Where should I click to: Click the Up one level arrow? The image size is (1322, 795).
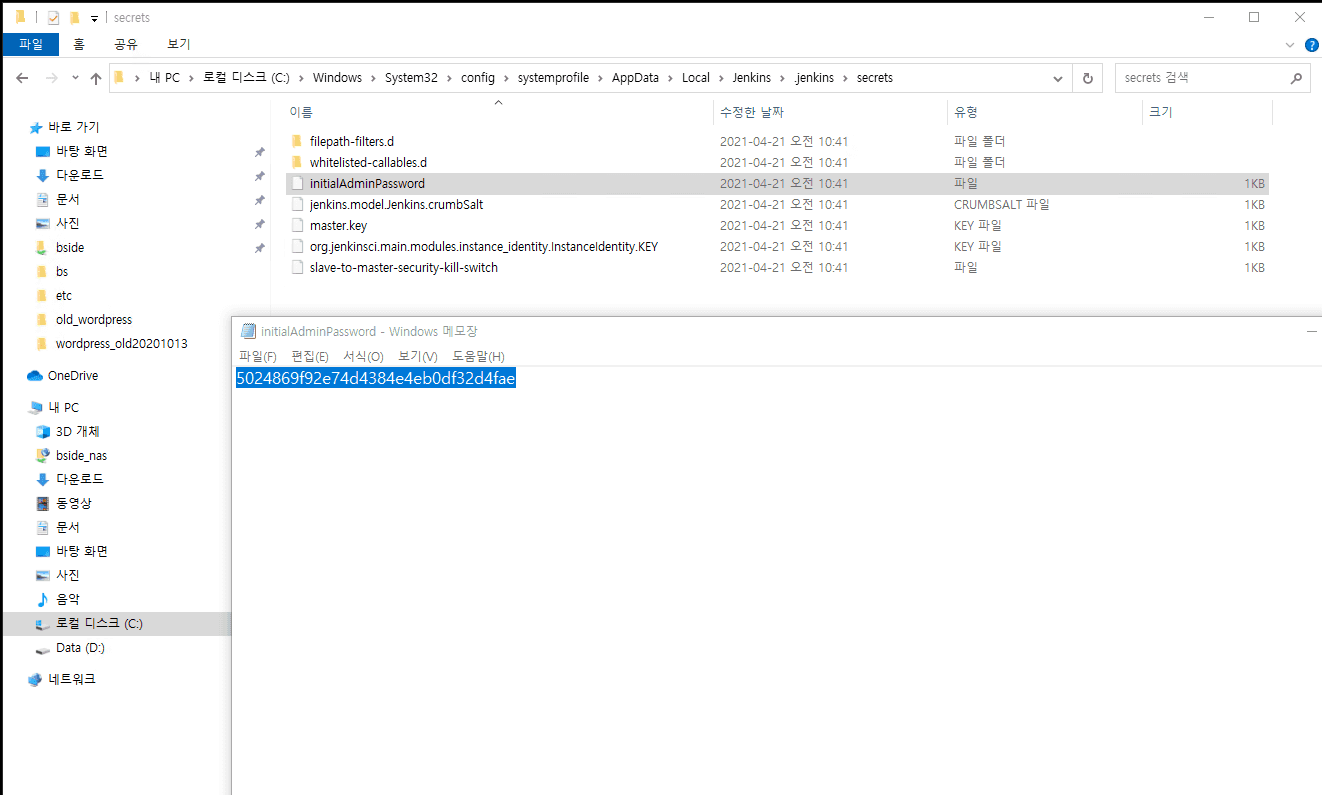coord(96,78)
